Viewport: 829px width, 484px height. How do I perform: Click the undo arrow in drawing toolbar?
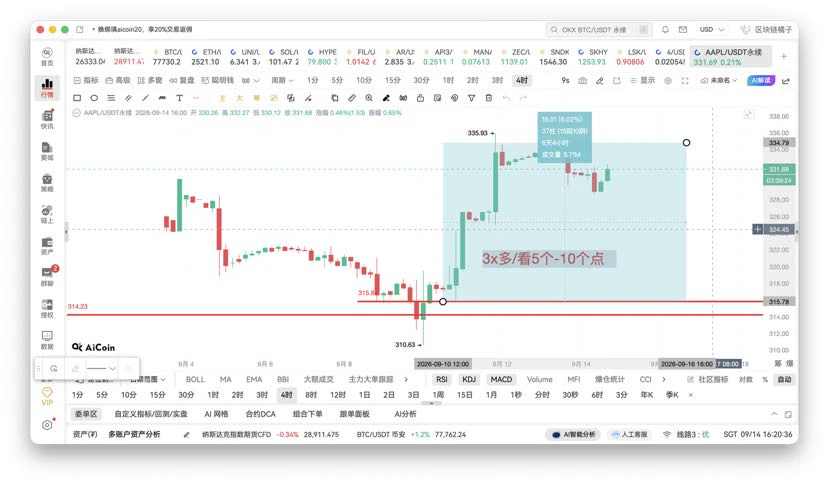click(506, 98)
